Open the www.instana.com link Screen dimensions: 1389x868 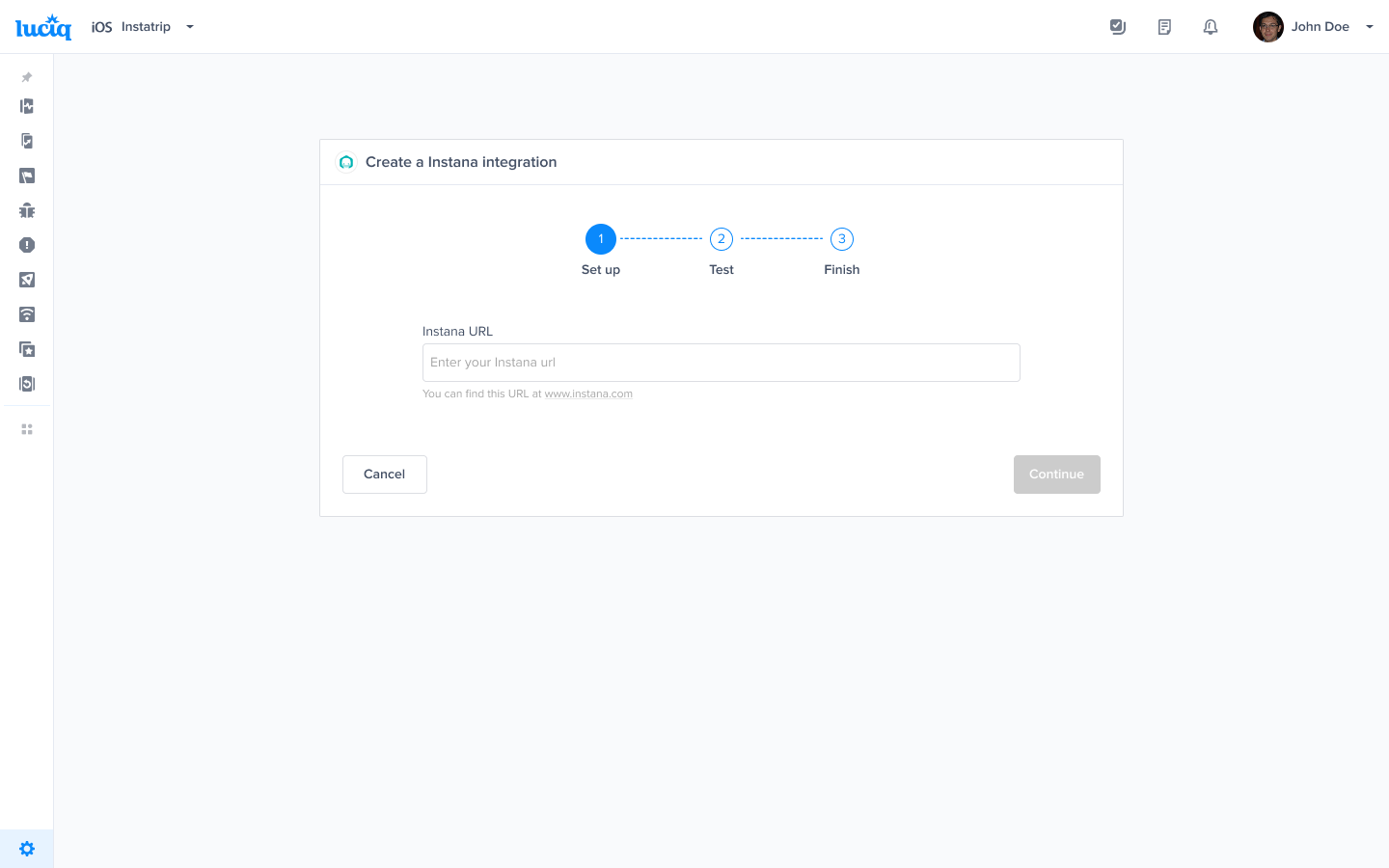(588, 393)
